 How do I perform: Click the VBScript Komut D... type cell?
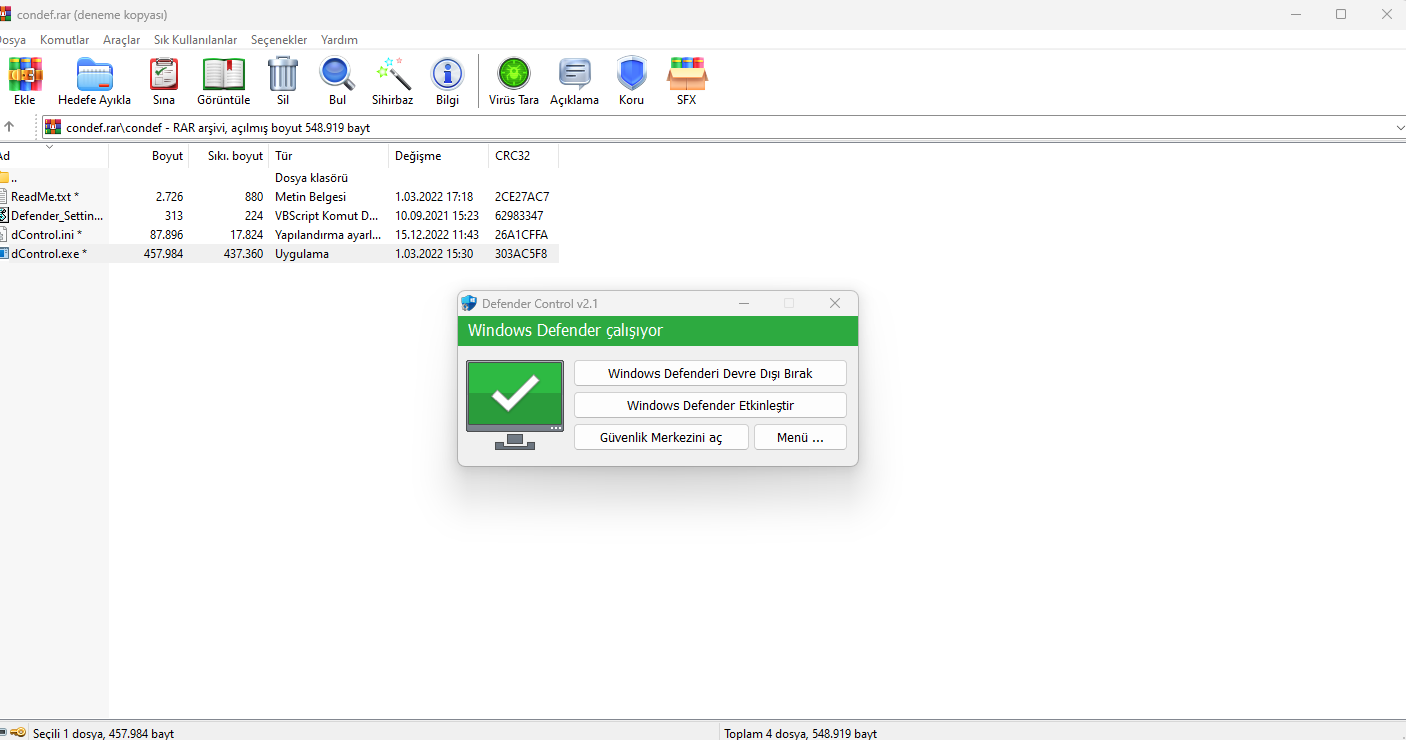pos(327,216)
